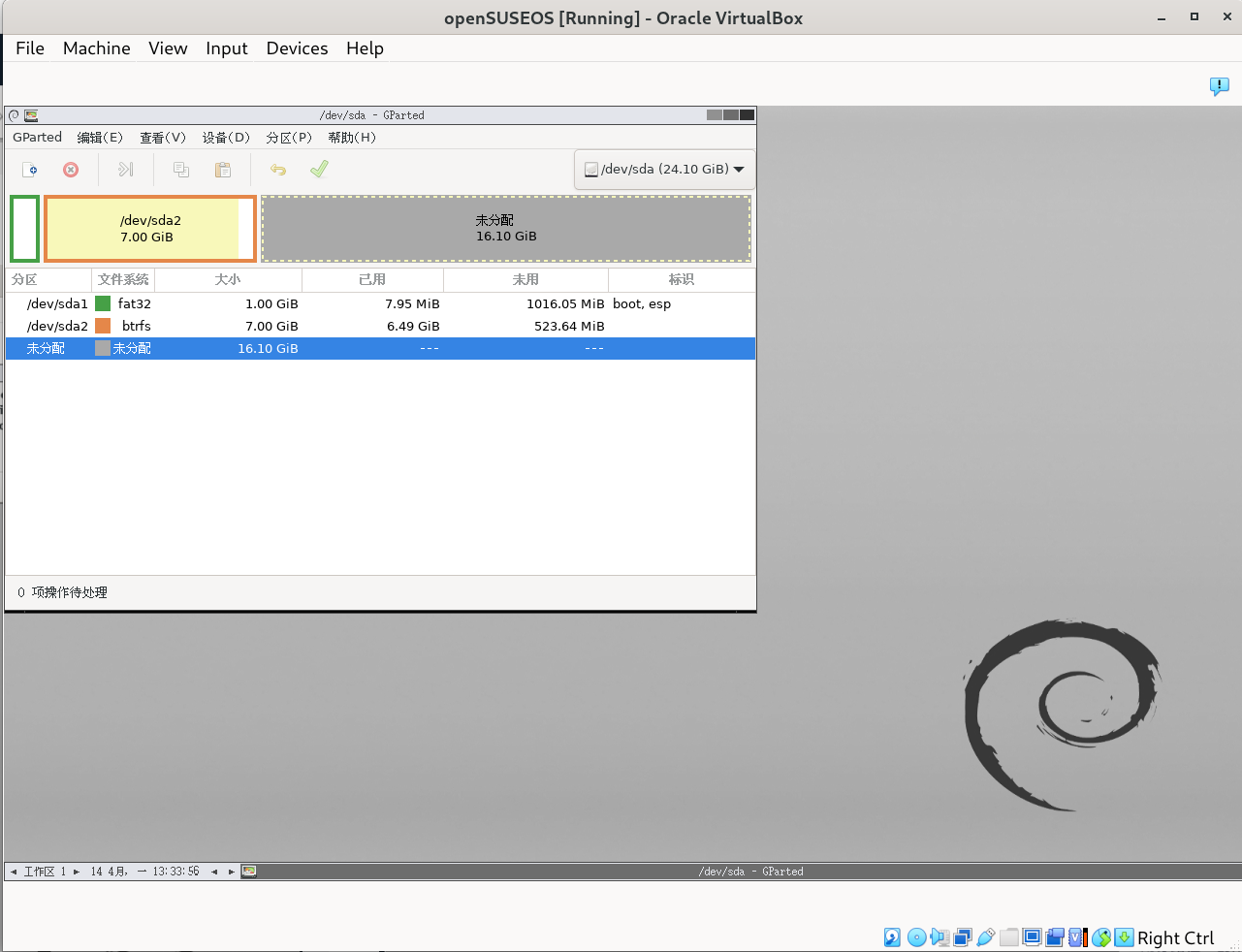Image resolution: width=1242 pixels, height=952 pixels.
Task: Open VirtualBox Devices menu
Action: click(x=298, y=48)
